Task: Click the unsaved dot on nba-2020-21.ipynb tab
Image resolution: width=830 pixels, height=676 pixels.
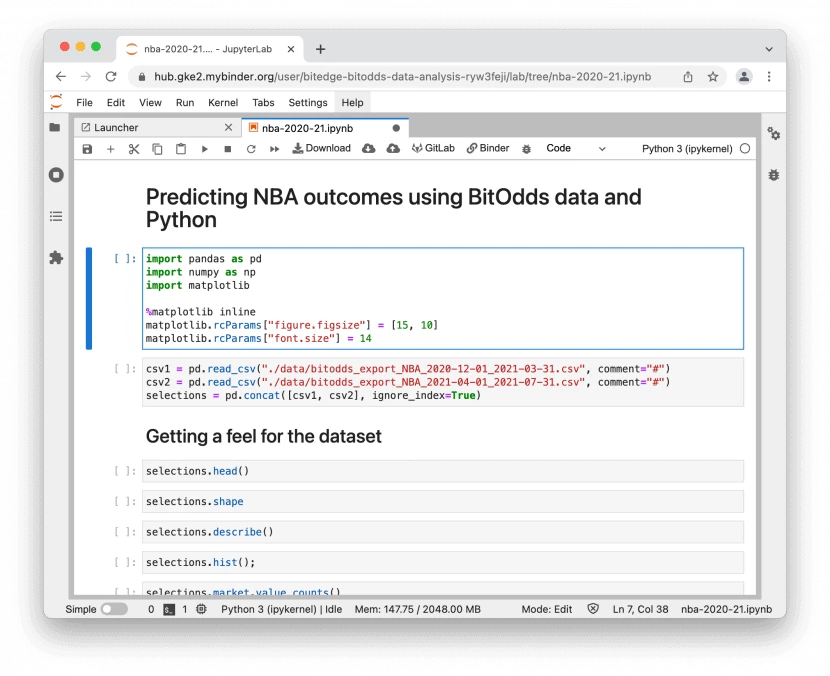Action: (x=396, y=128)
